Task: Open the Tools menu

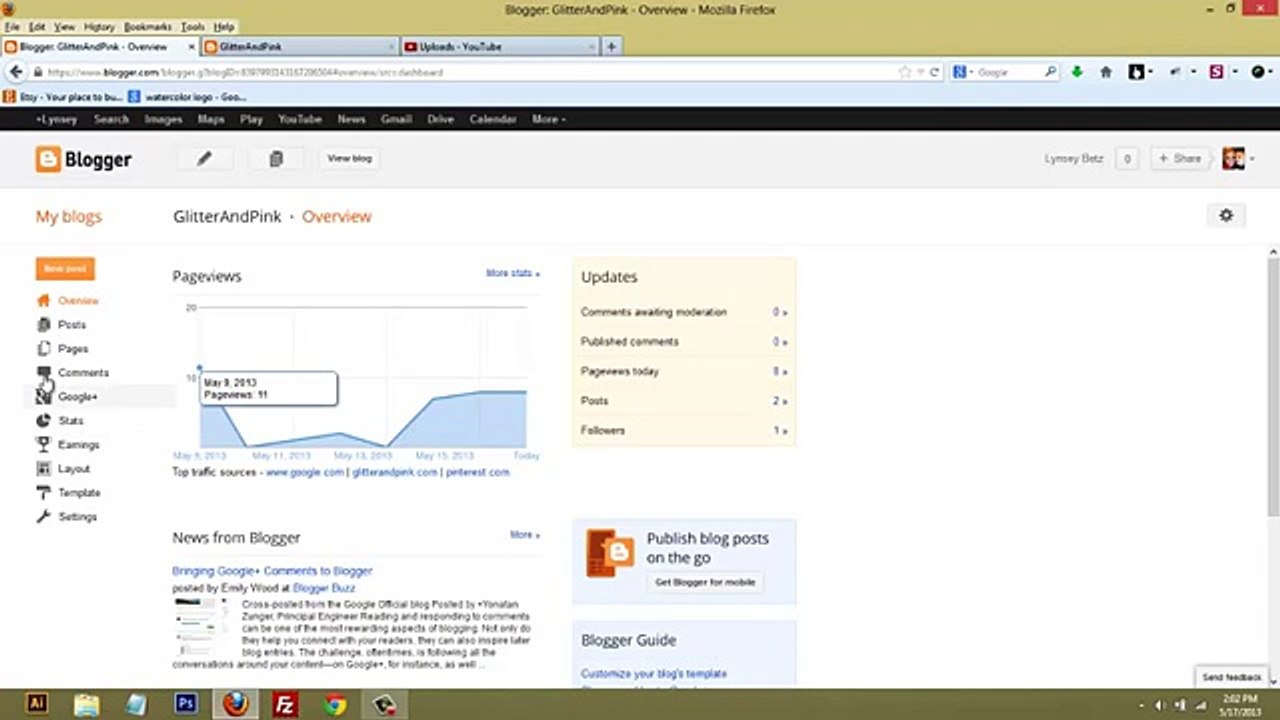Action: click(193, 27)
